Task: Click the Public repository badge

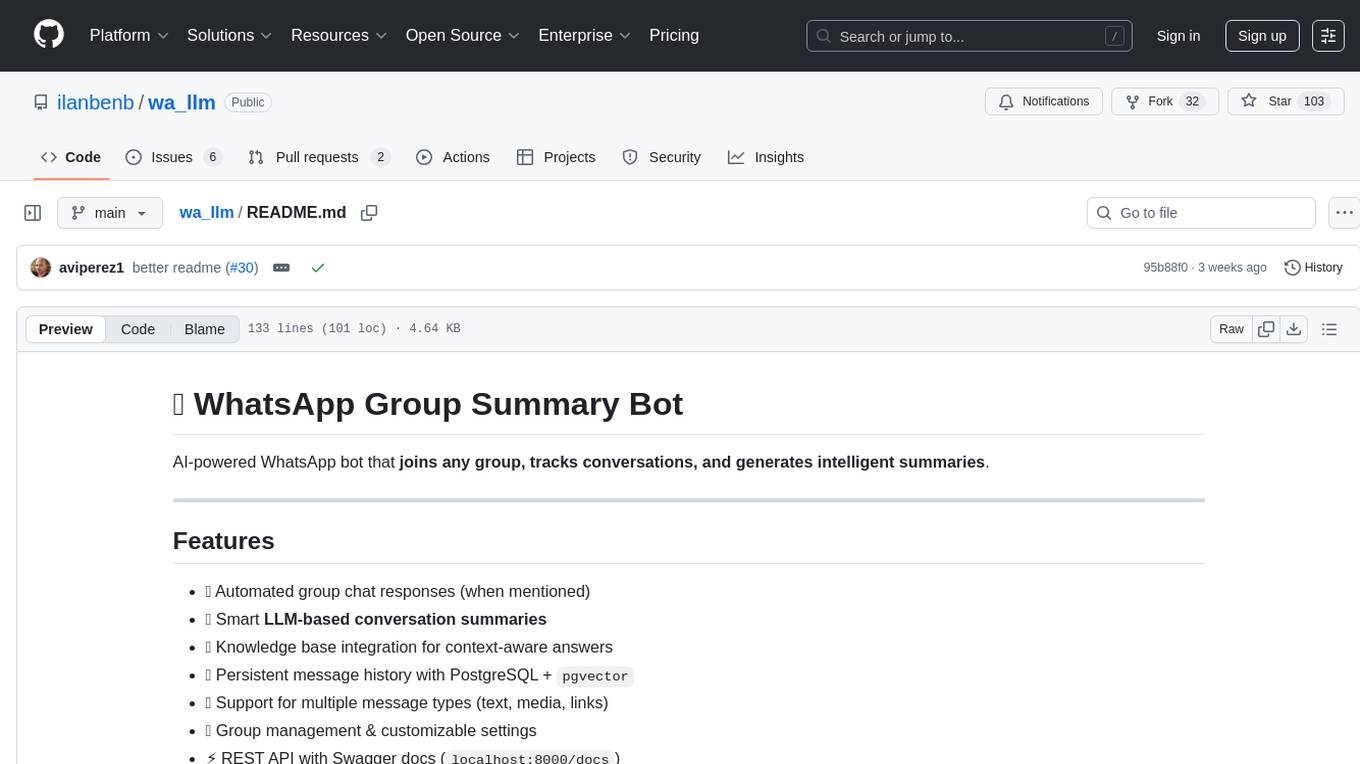Action: [x=247, y=102]
